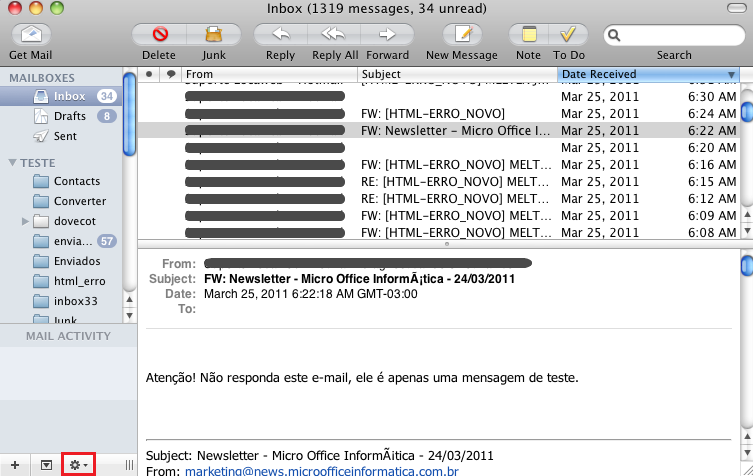Open the Sent mailbox
Image resolution: width=753 pixels, height=476 pixels.
[61, 136]
